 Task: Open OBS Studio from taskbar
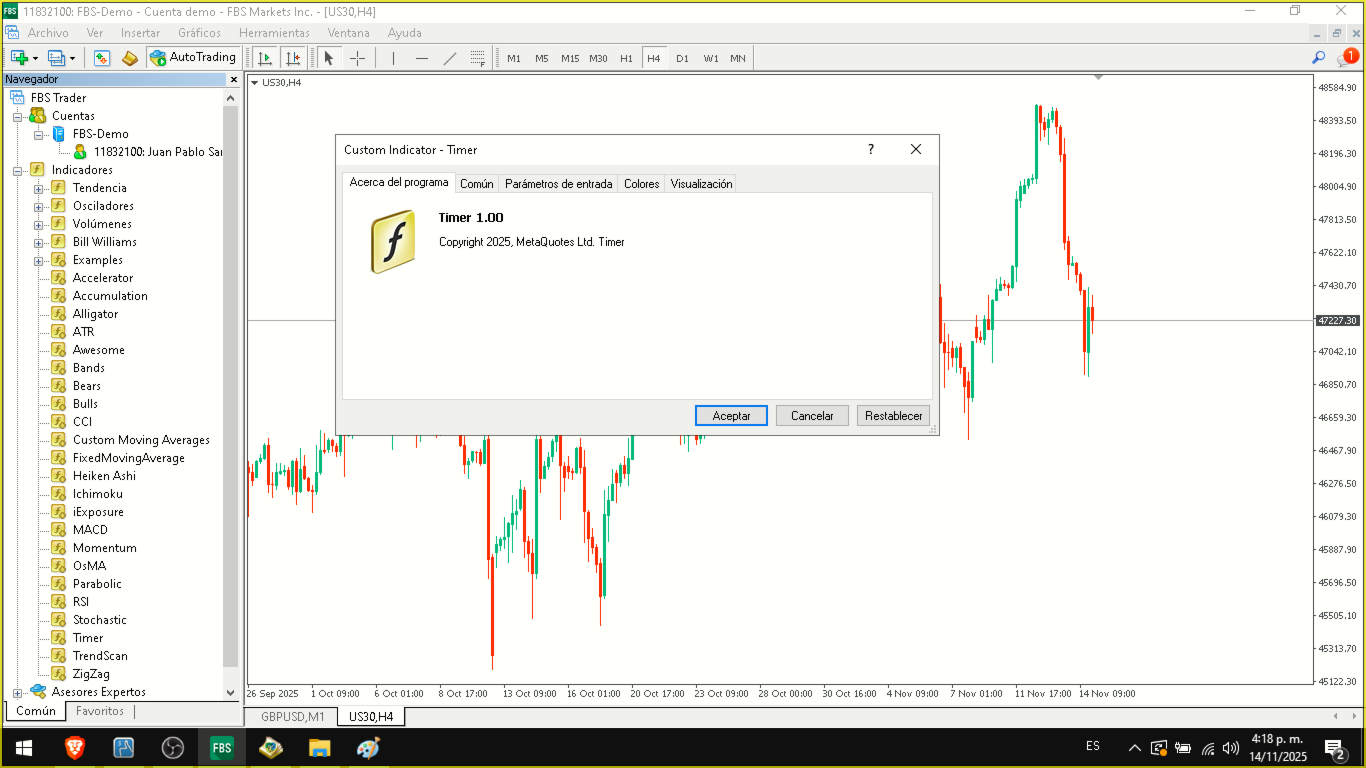pyautogui.click(x=173, y=747)
